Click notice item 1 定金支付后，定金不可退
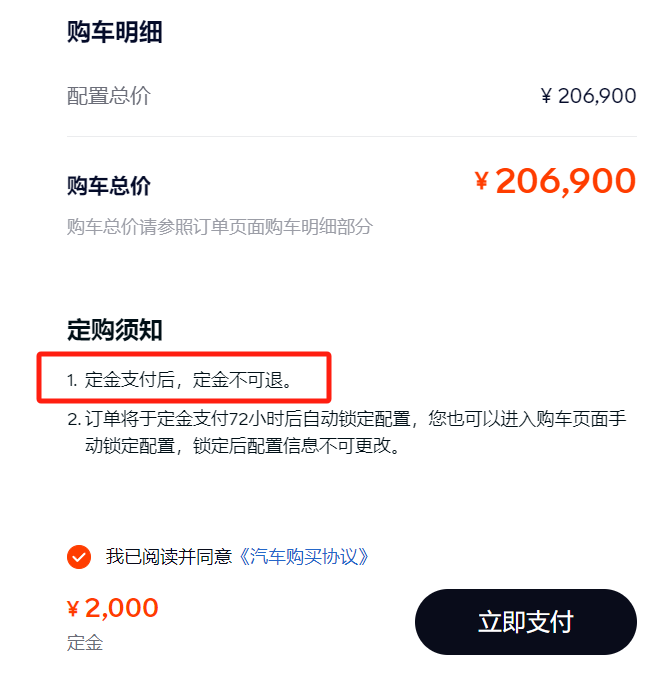 [180, 380]
